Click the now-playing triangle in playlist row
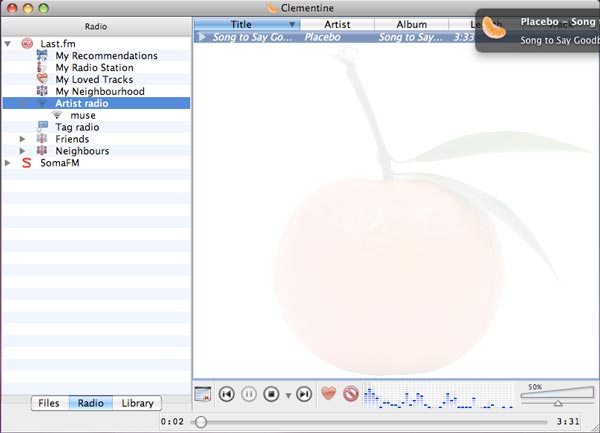 point(202,37)
